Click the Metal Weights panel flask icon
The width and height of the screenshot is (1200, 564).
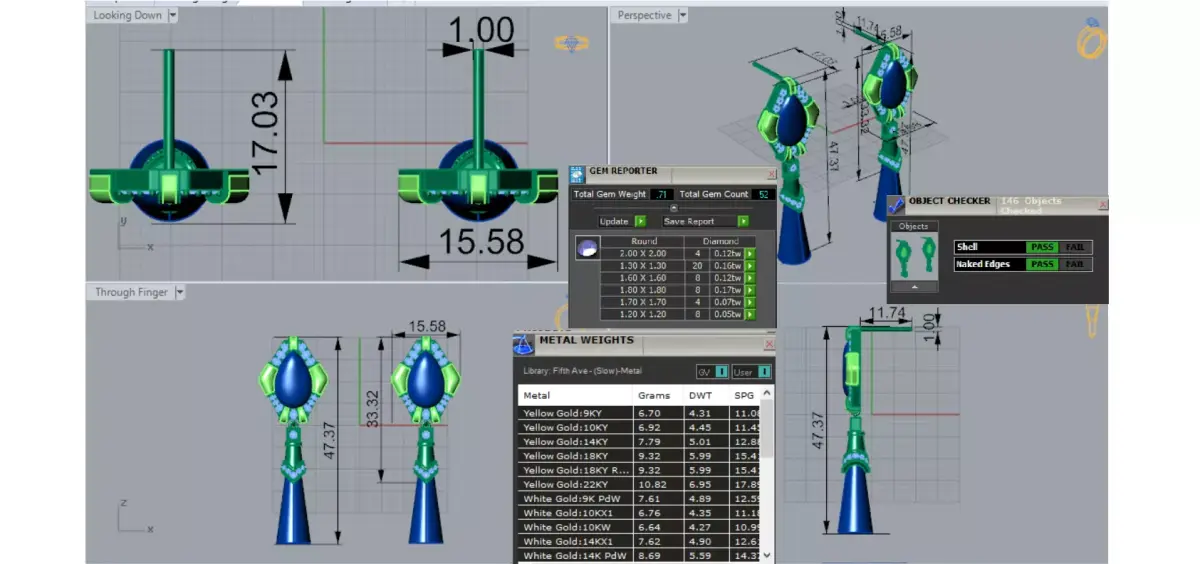tap(522, 344)
